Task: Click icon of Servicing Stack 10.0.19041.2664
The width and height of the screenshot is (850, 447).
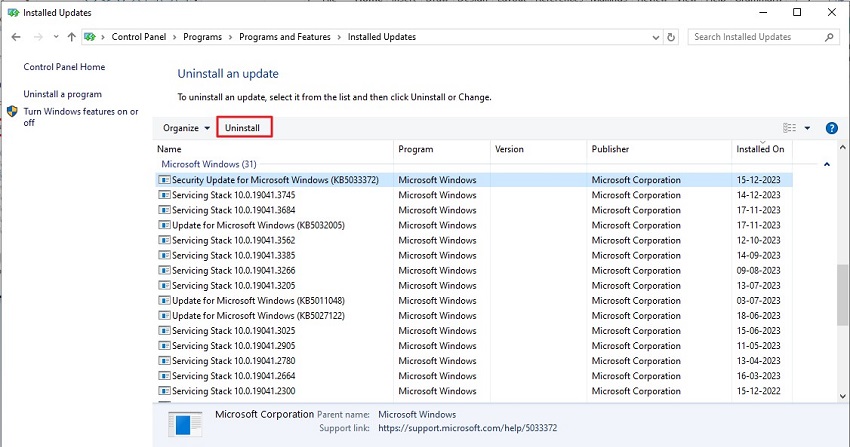Action: (164, 376)
